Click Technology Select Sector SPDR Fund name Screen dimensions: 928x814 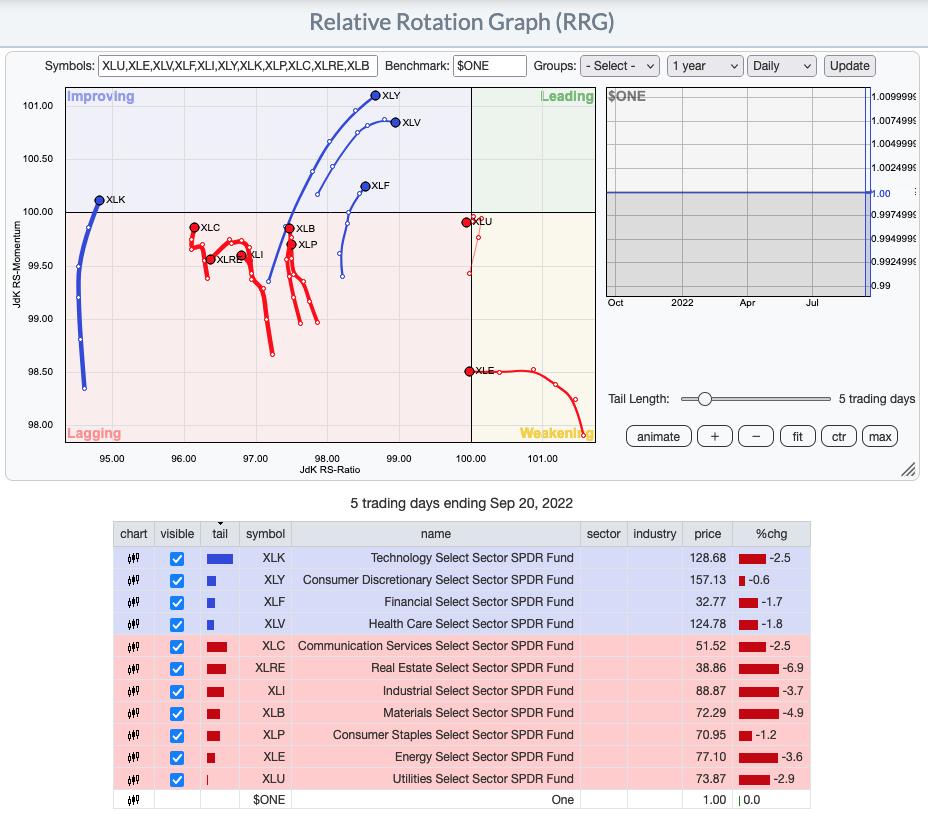coord(472,558)
